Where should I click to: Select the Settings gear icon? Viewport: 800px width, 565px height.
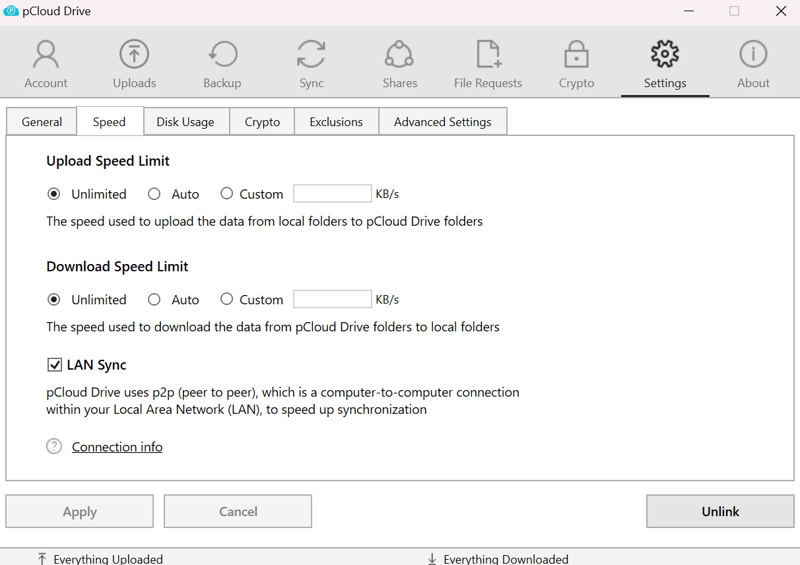pyautogui.click(x=665, y=54)
